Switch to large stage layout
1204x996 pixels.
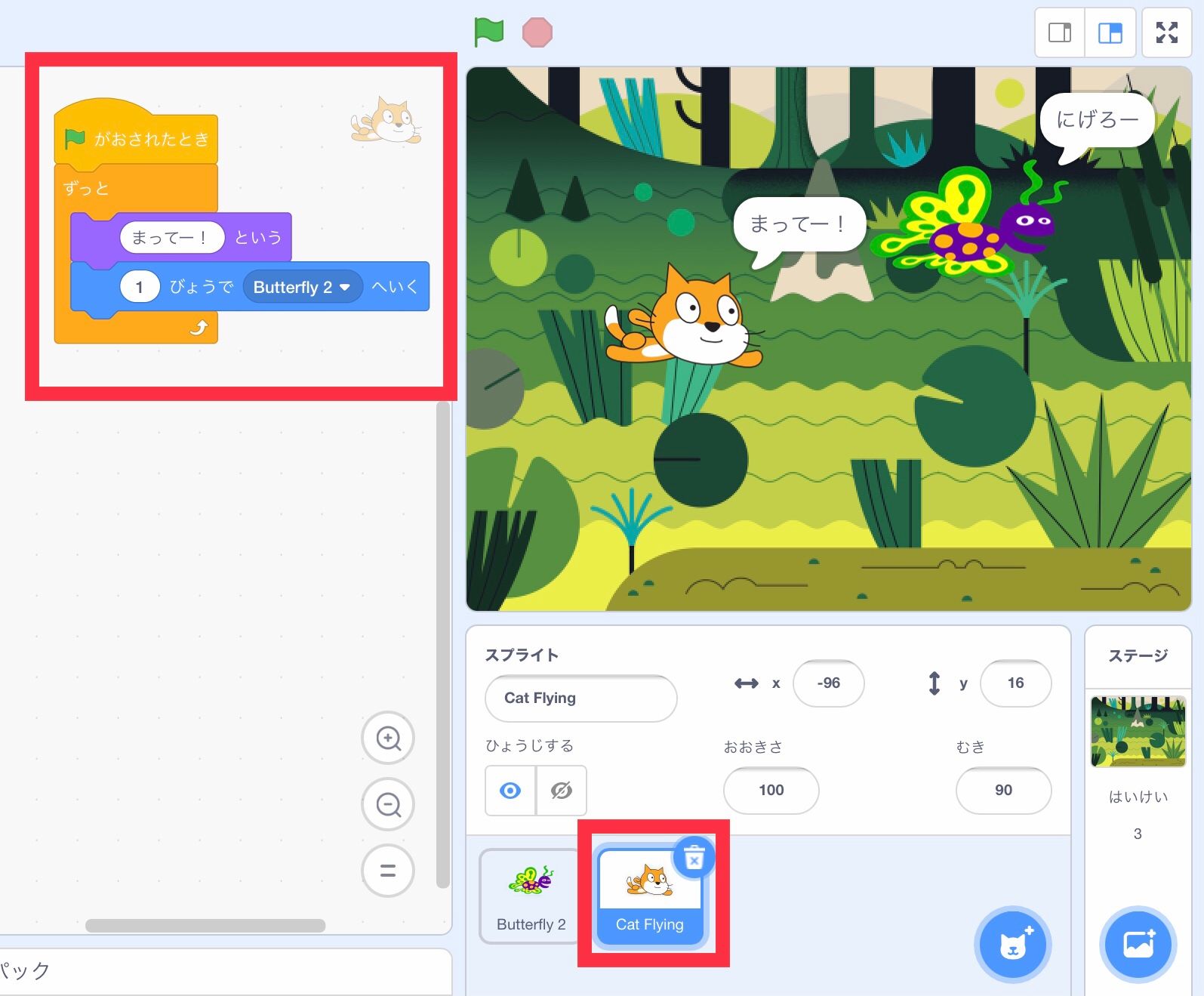point(1110,32)
